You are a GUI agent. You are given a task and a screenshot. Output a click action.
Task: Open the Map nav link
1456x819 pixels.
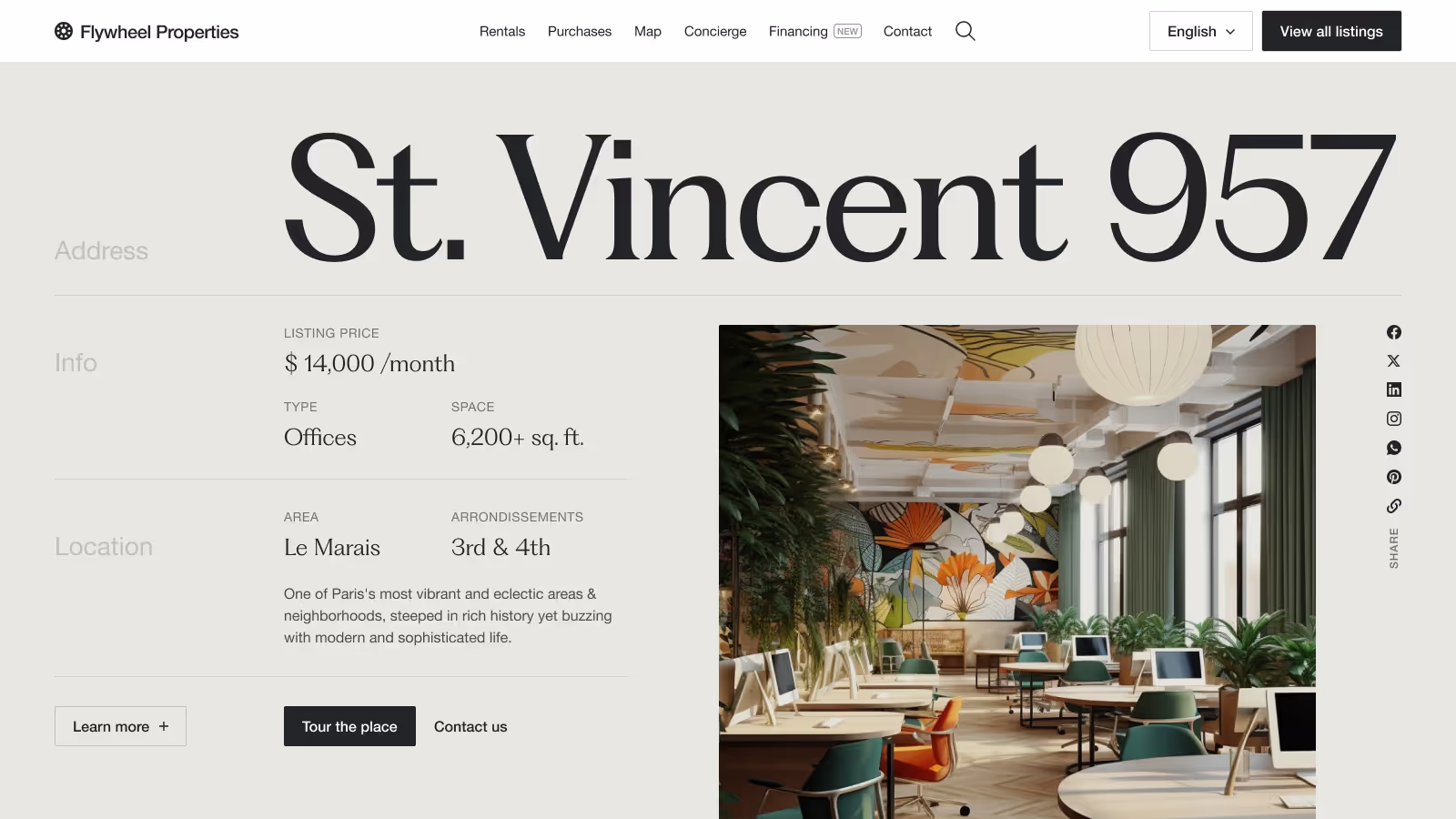[x=648, y=31]
